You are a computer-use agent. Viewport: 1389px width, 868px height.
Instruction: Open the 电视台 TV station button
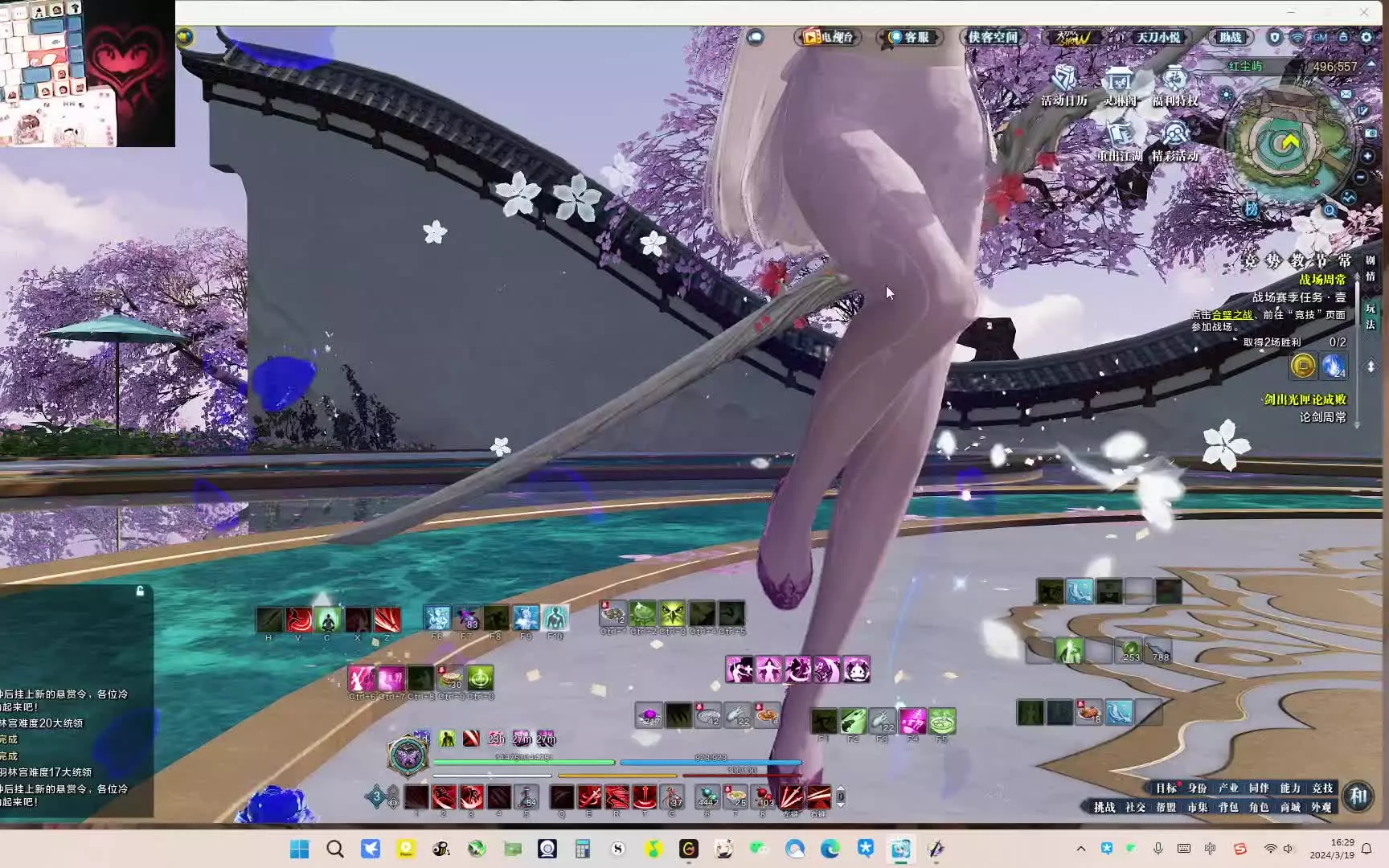(x=829, y=37)
